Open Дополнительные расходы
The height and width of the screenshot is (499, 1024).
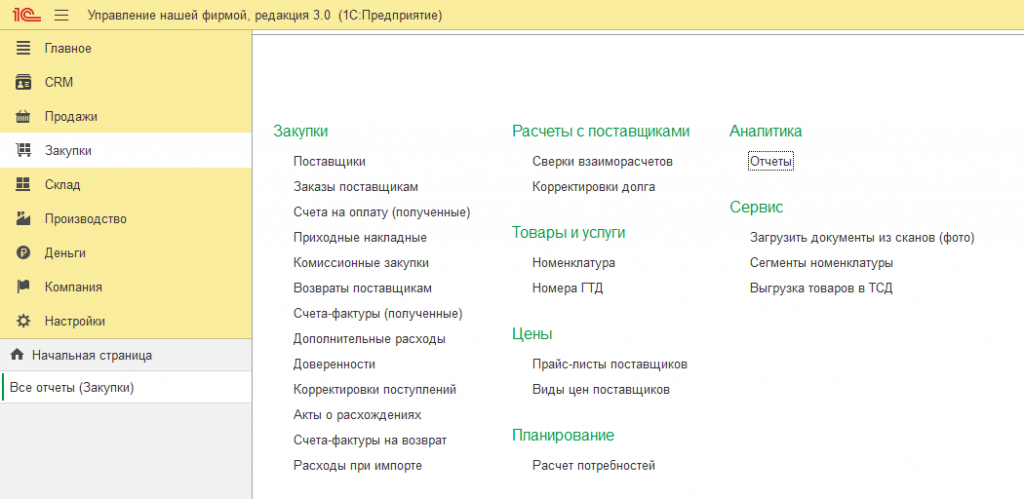[370, 339]
